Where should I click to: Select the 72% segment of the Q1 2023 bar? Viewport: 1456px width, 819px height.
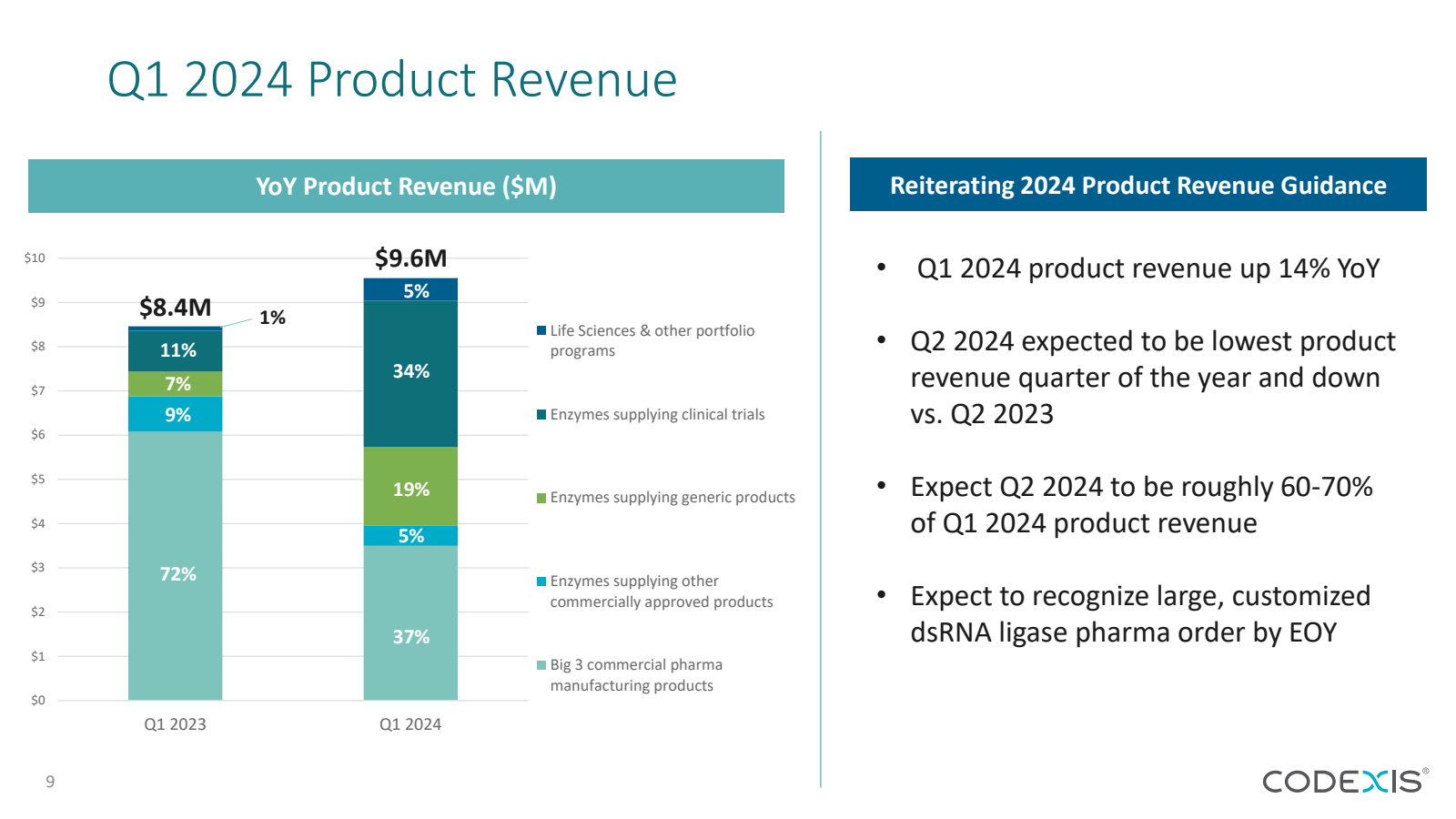pos(175,565)
